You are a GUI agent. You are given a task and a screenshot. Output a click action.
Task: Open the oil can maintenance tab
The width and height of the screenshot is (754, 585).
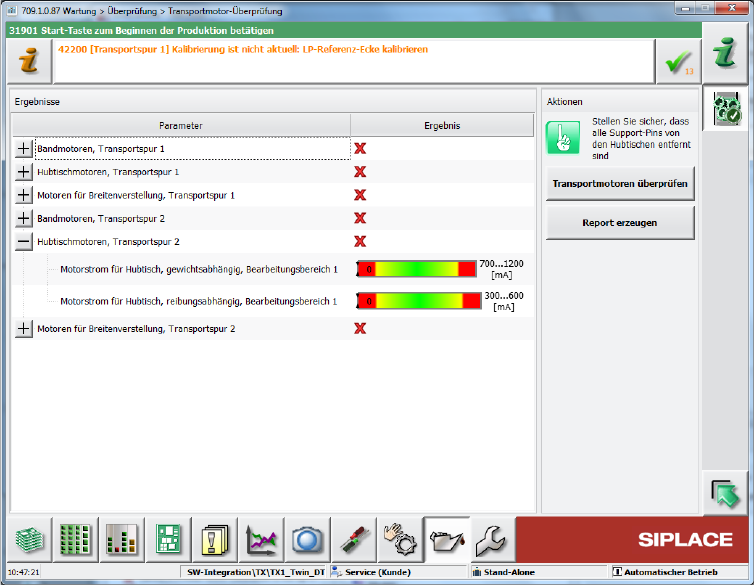click(447, 539)
